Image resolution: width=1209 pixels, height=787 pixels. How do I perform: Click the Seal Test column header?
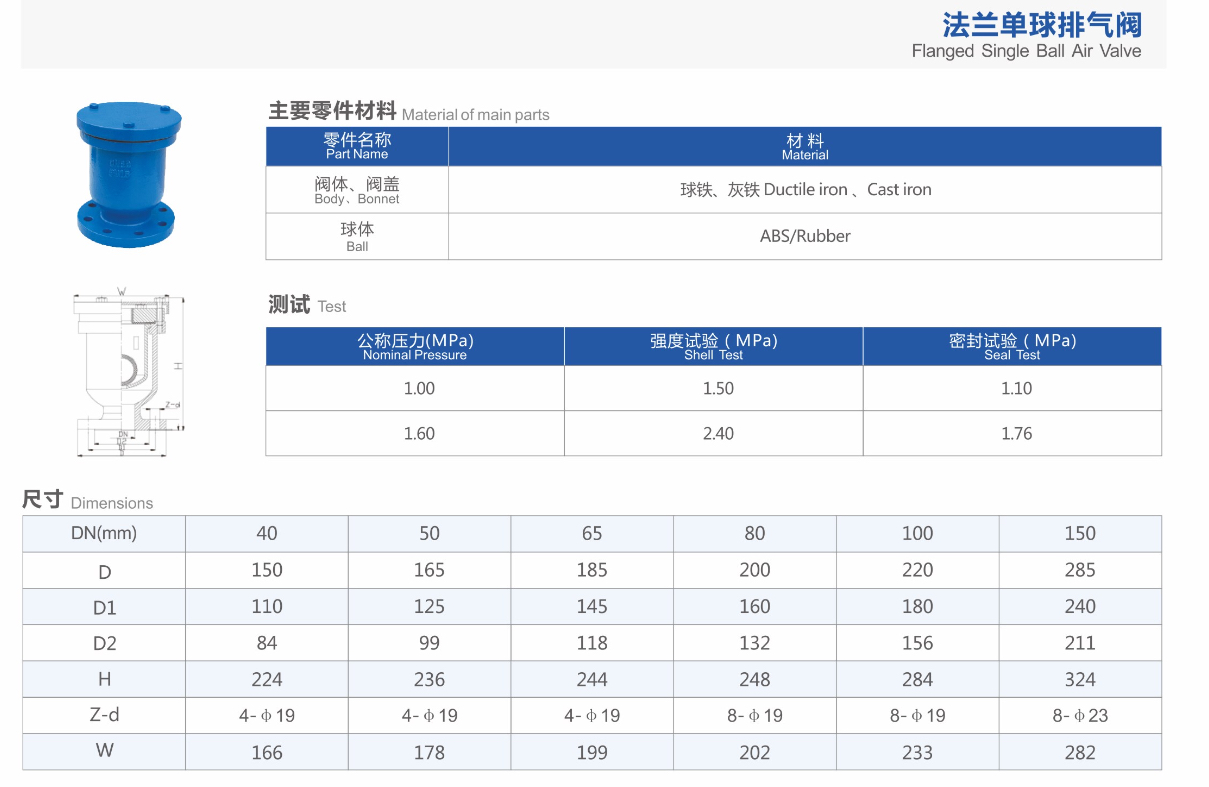1013,346
